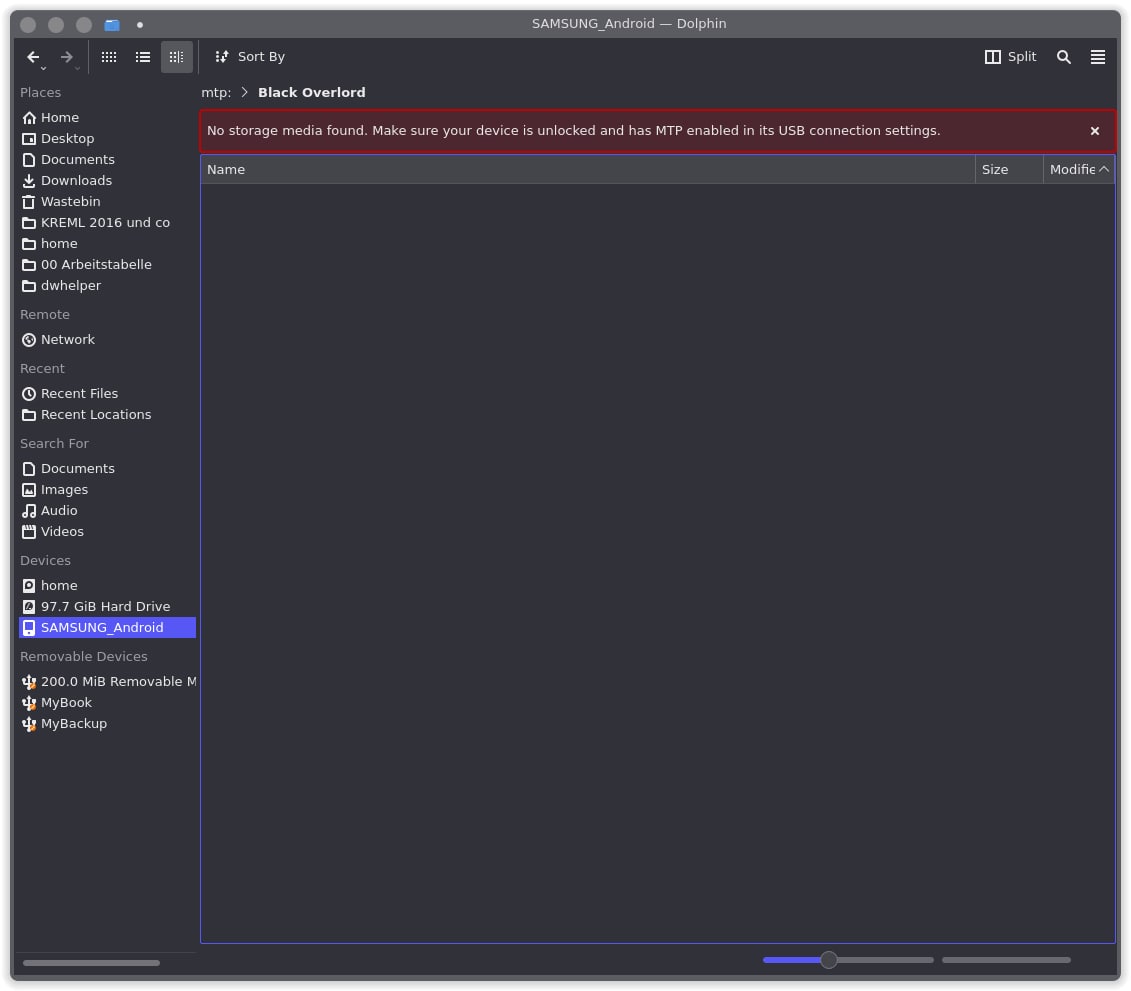1131x991 pixels.
Task: Search for Documents
Action: click(x=107, y=469)
